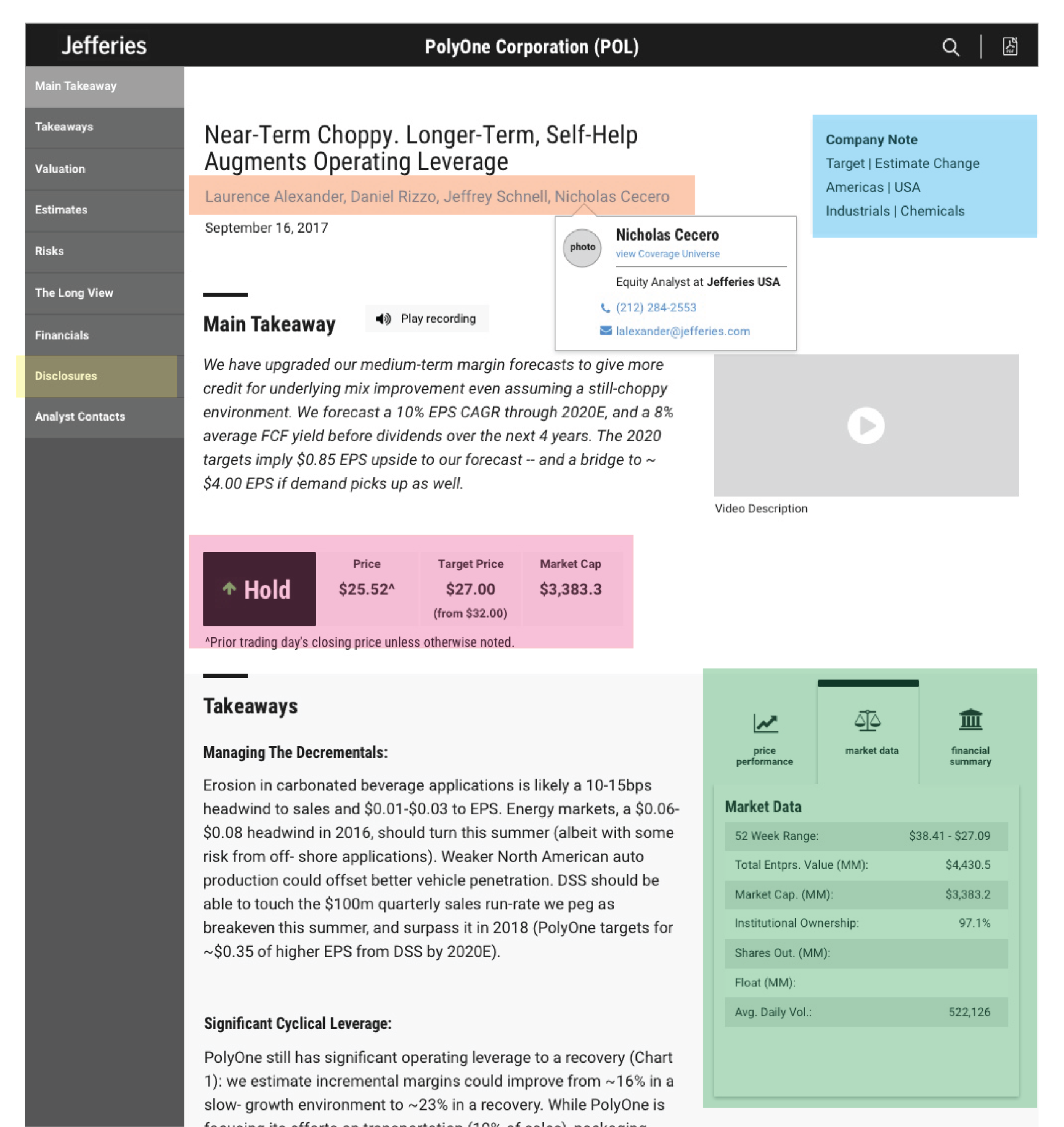The image size is (1064, 1127).
Task: Switch to price performance tab
Action: (764, 736)
